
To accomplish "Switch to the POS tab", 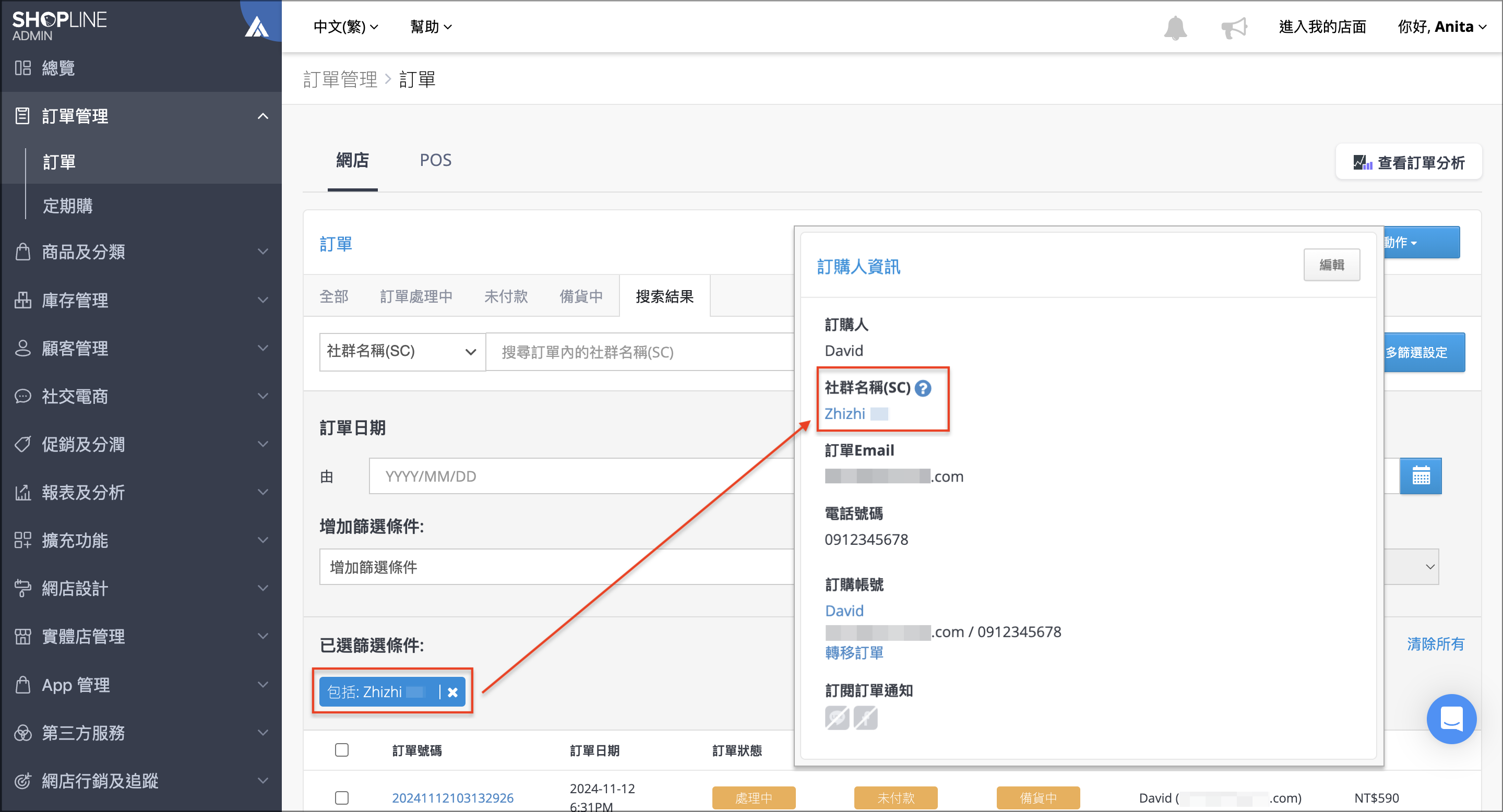I will click(435, 160).
